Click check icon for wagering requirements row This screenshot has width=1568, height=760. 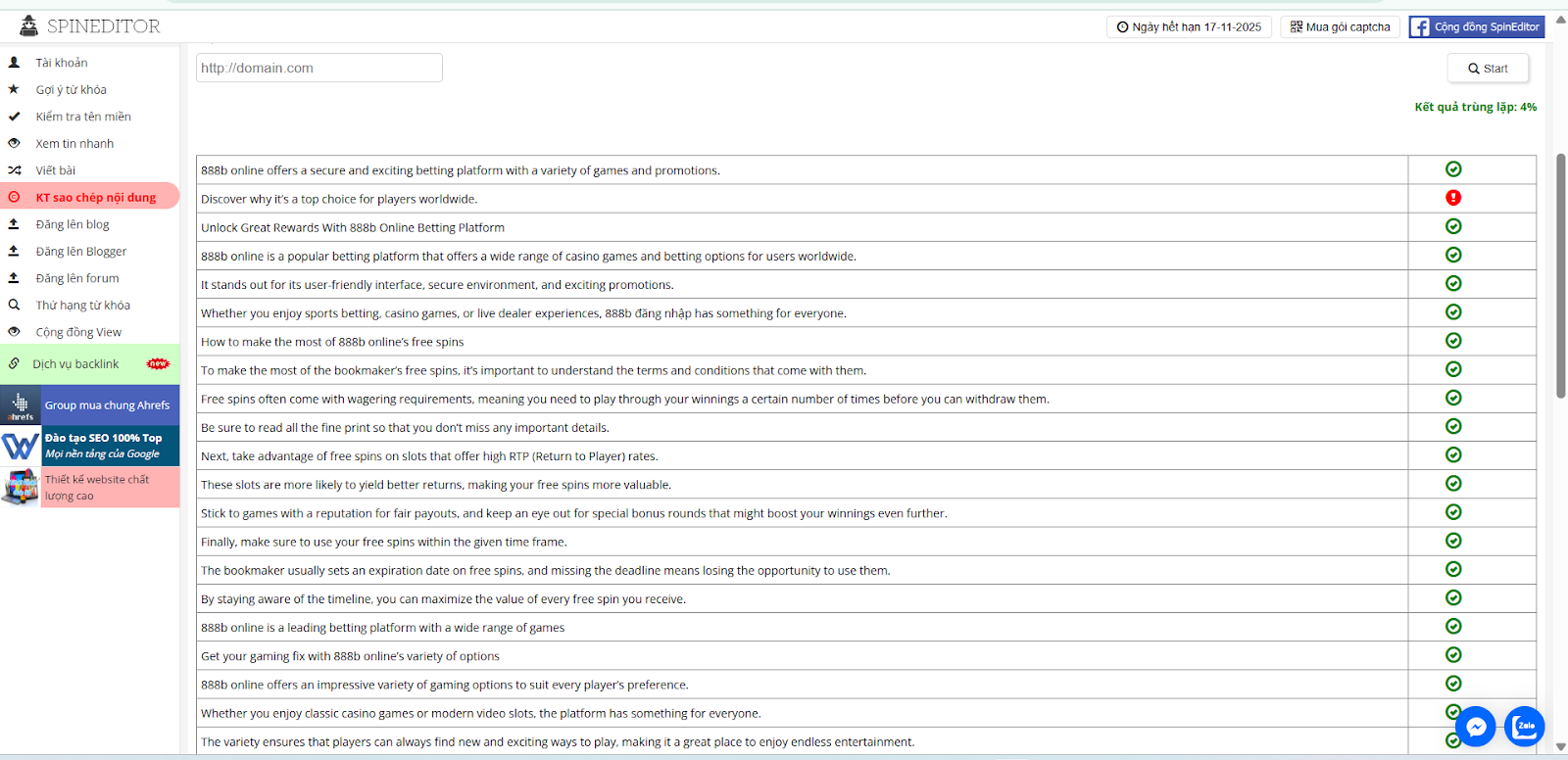[1453, 398]
